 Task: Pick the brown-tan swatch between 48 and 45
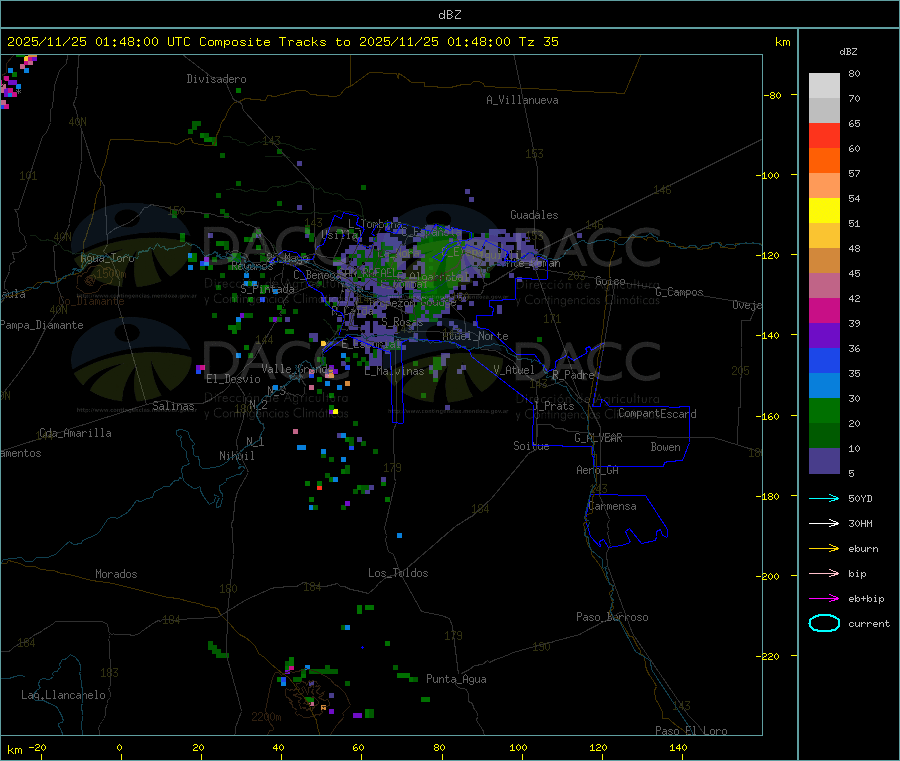point(824,261)
